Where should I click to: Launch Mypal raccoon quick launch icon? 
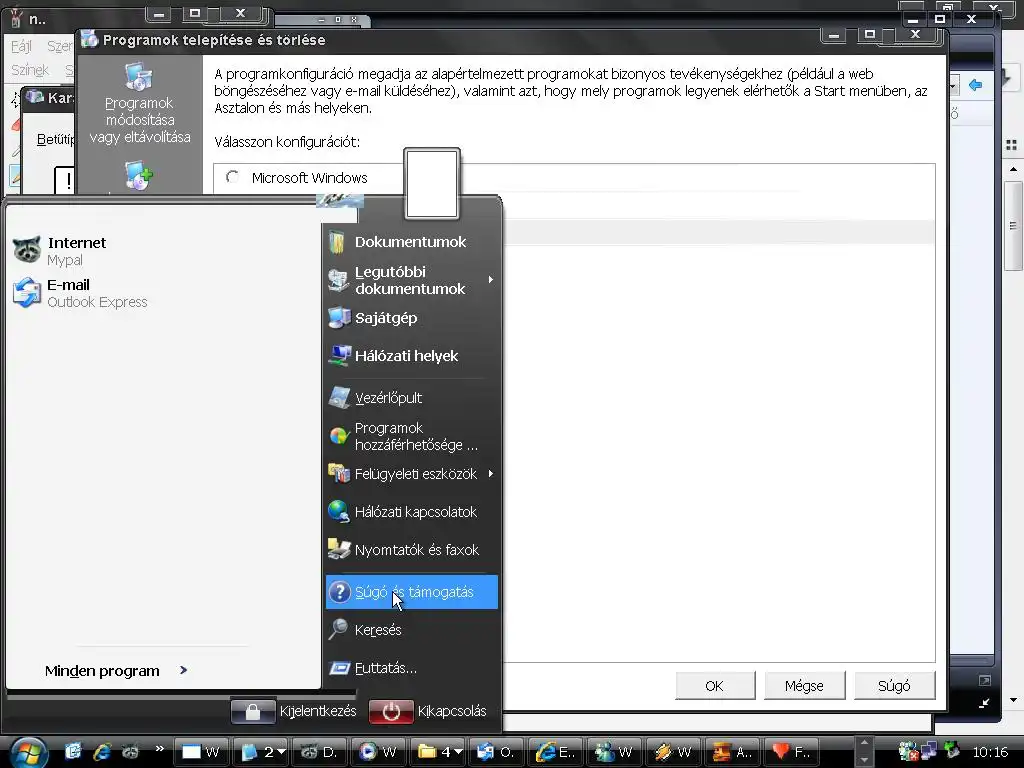[x=131, y=752]
